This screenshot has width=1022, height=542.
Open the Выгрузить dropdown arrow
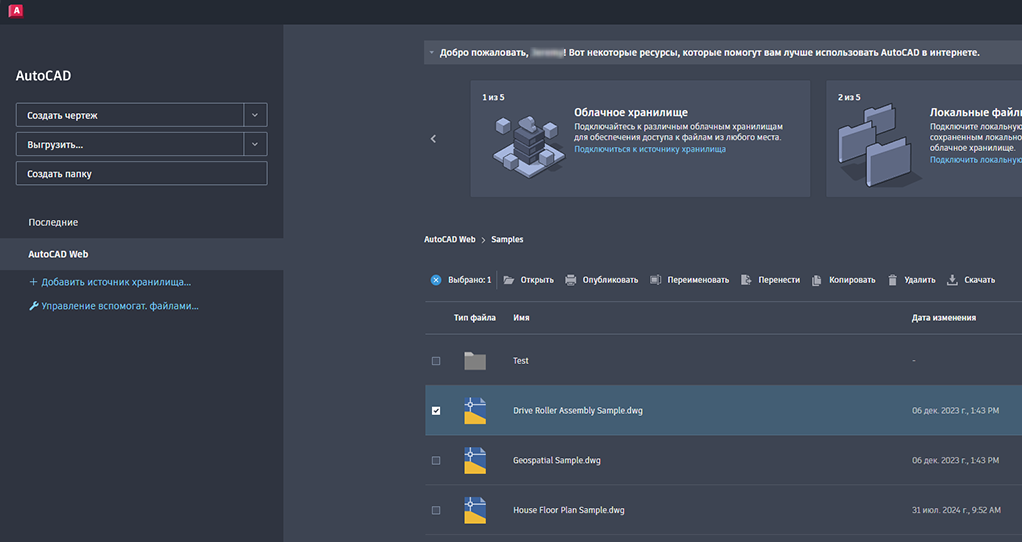pyautogui.click(x=256, y=145)
